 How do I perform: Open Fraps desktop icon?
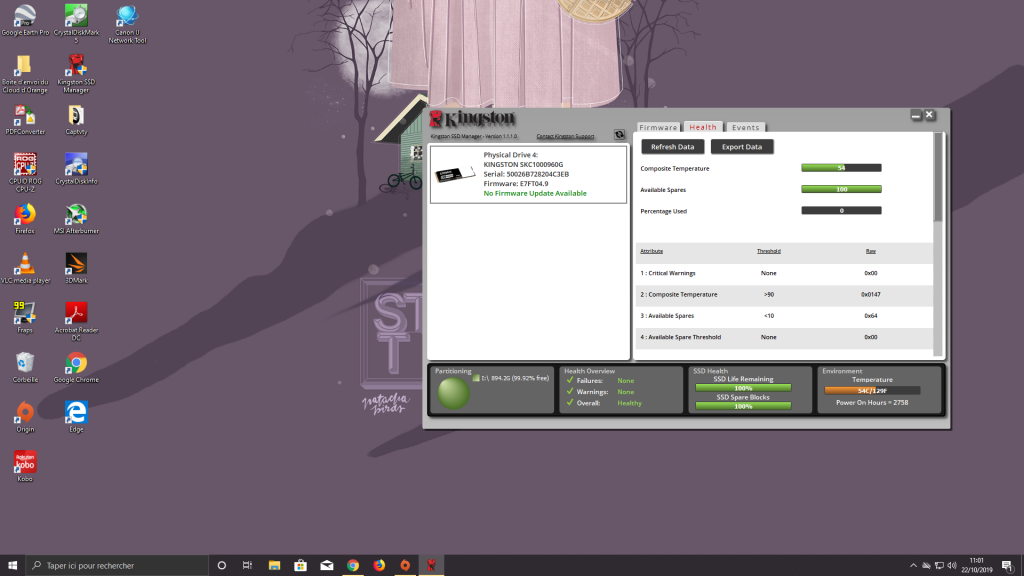(25, 318)
